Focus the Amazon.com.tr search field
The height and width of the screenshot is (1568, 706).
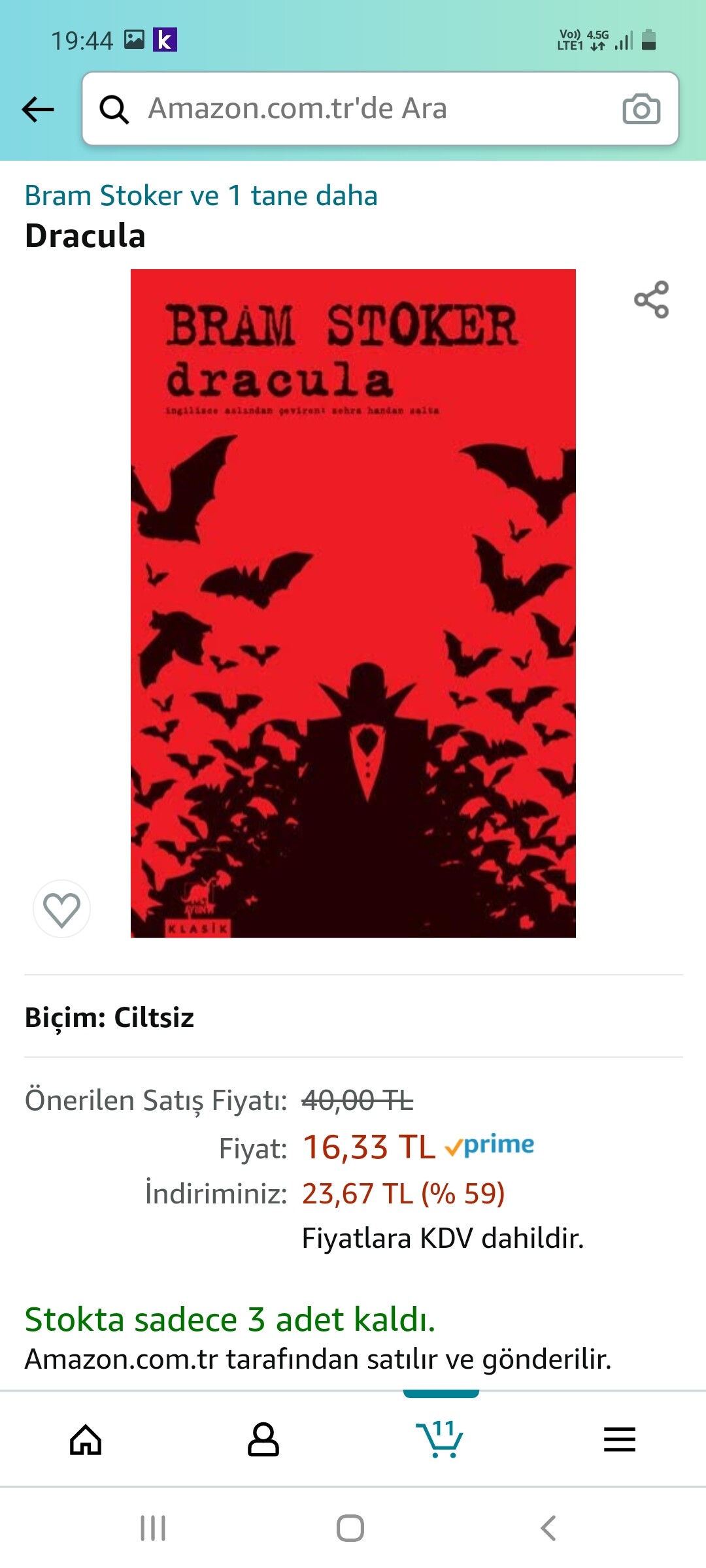click(380, 109)
